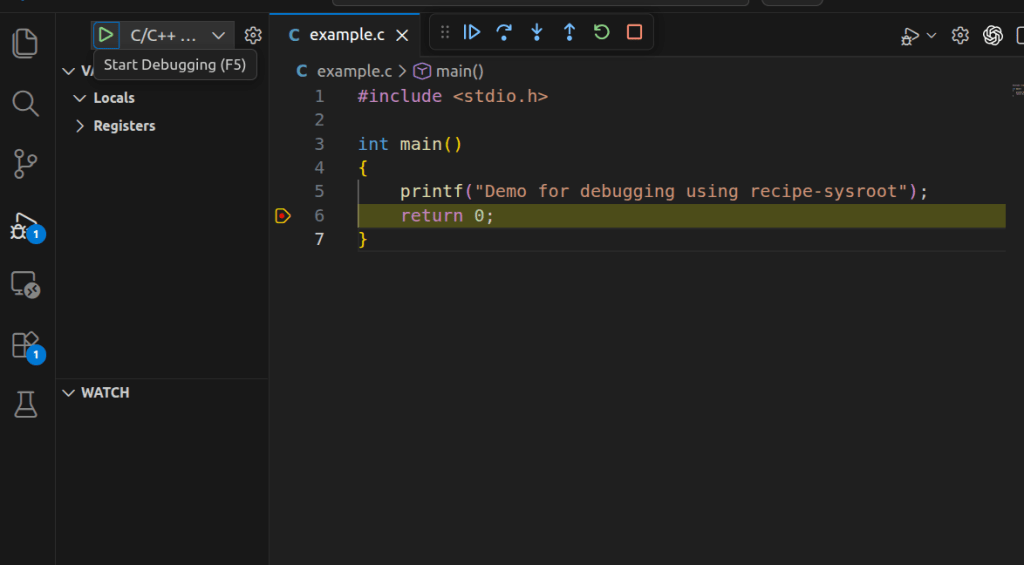Screen dimensions: 1024x565
Task: Open the Extensions view
Action: coord(26,345)
